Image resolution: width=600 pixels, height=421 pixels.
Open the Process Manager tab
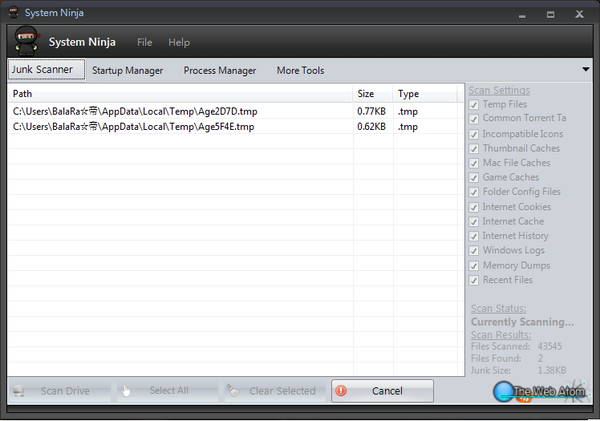tap(220, 70)
